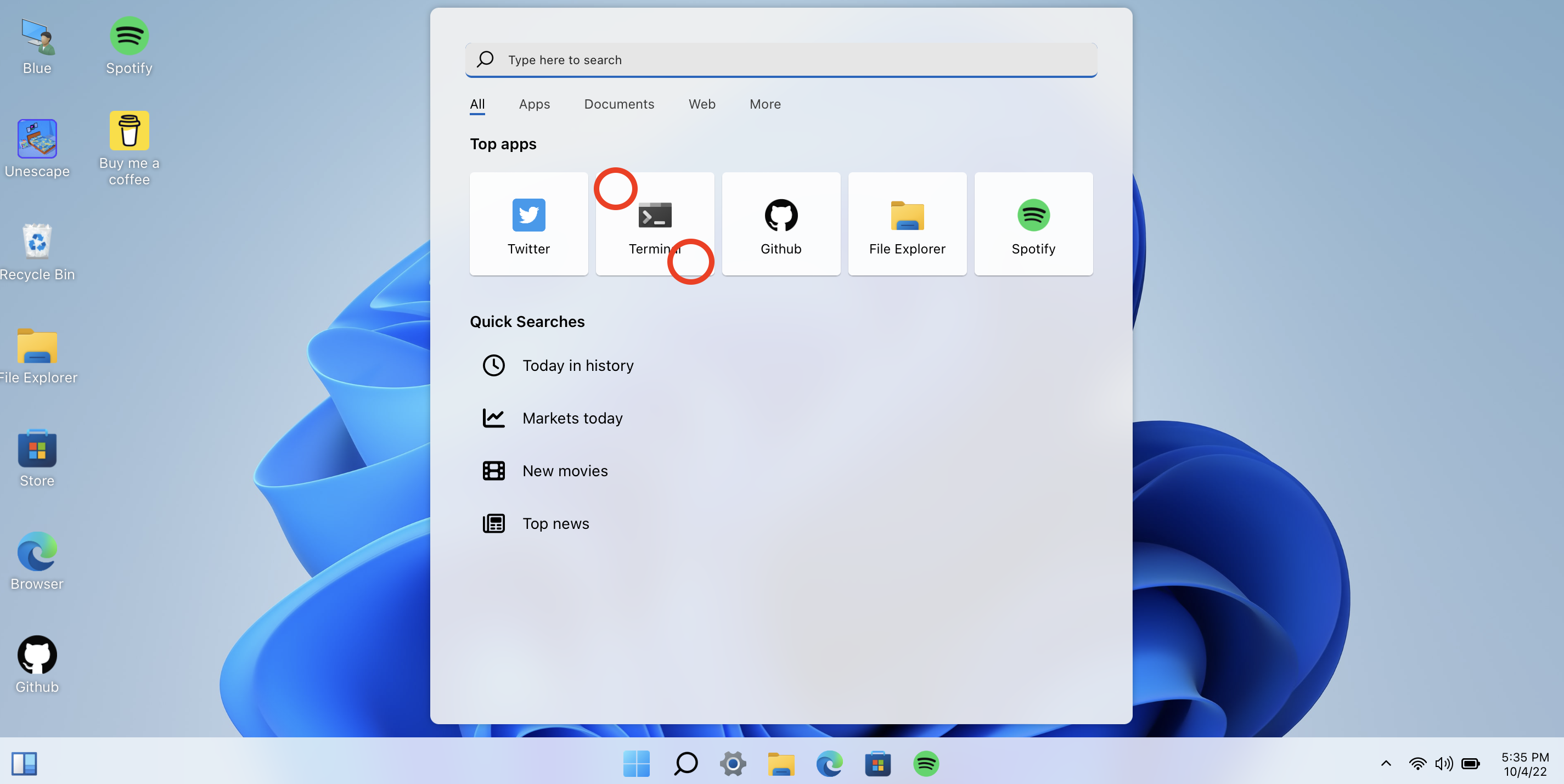Open Twitter from Top apps
The width and height of the screenshot is (1564, 784).
[x=528, y=223]
